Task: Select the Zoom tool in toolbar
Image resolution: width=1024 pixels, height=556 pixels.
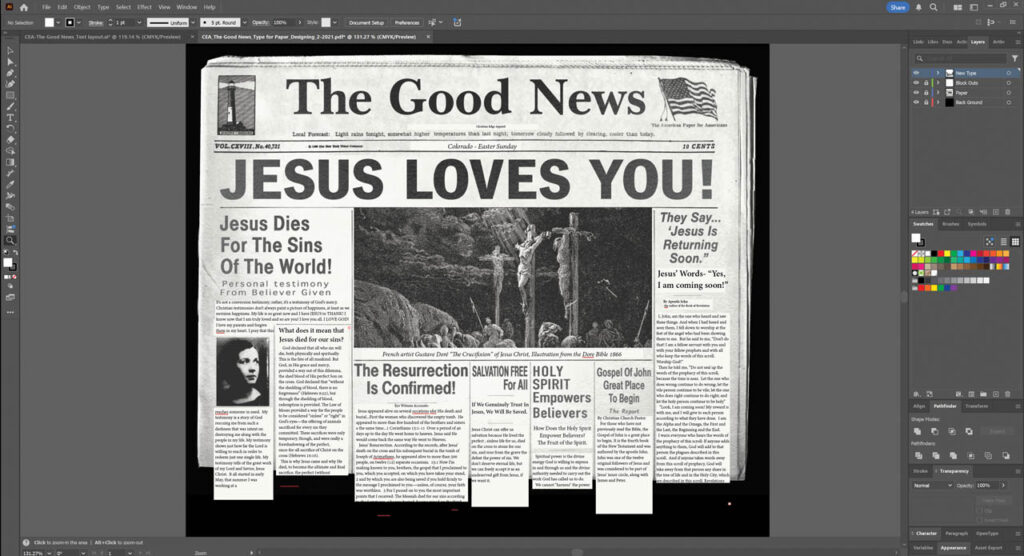Action: [10, 240]
